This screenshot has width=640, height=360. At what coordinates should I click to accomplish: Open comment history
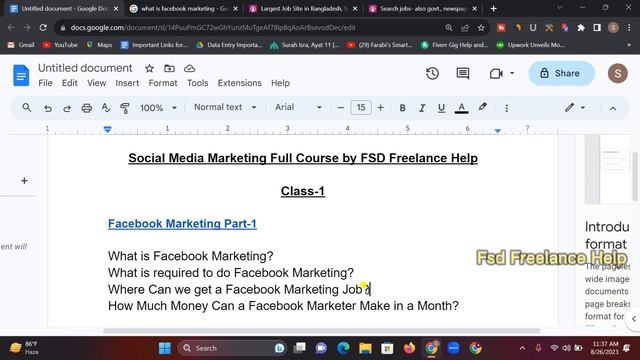click(463, 73)
